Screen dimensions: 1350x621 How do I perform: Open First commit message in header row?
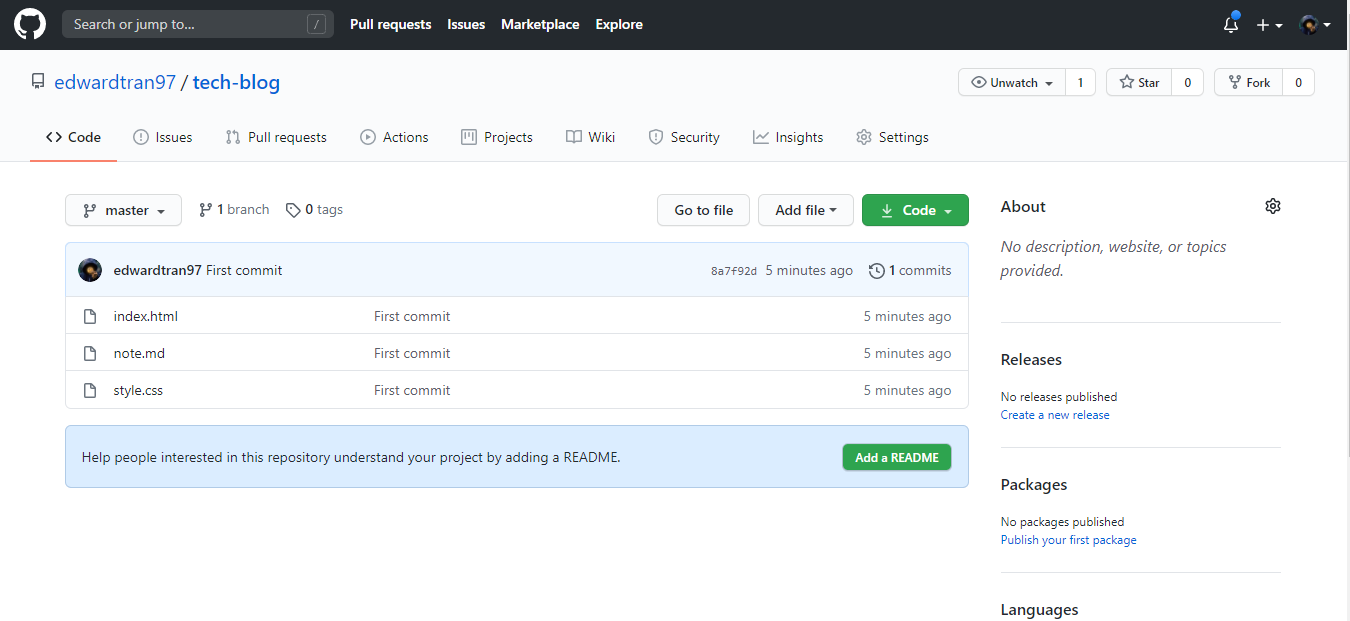tap(244, 270)
